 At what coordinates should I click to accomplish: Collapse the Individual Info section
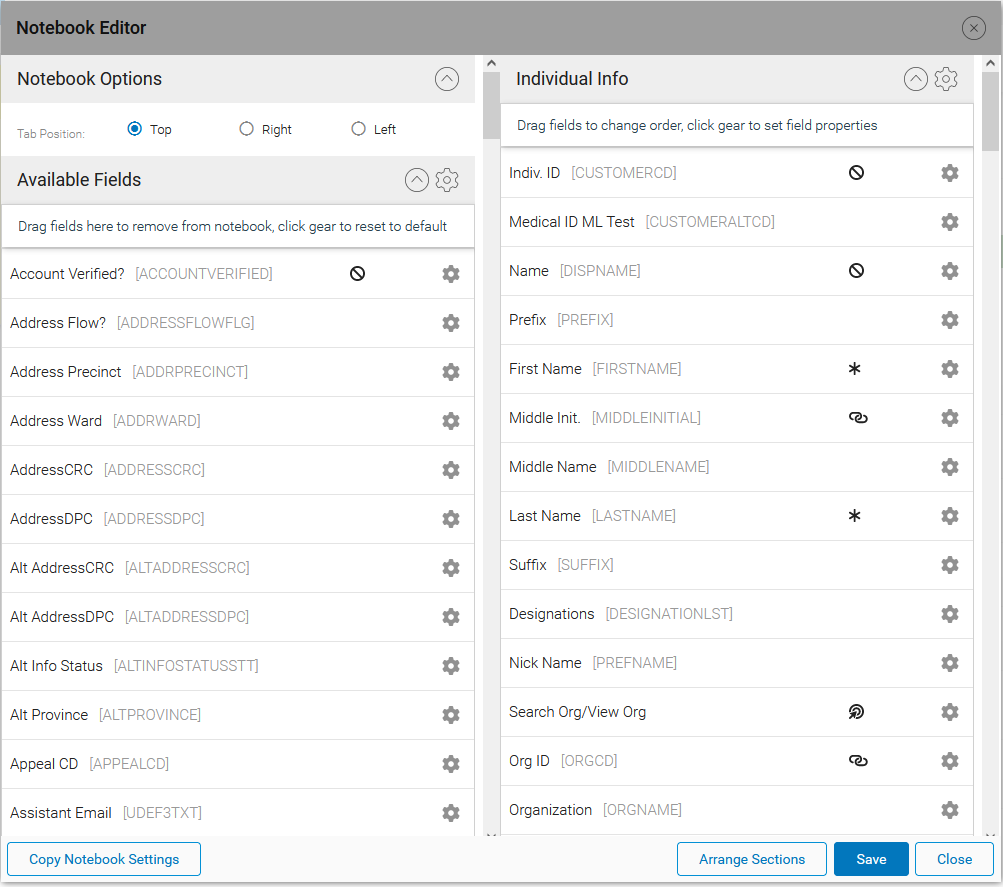[916, 79]
